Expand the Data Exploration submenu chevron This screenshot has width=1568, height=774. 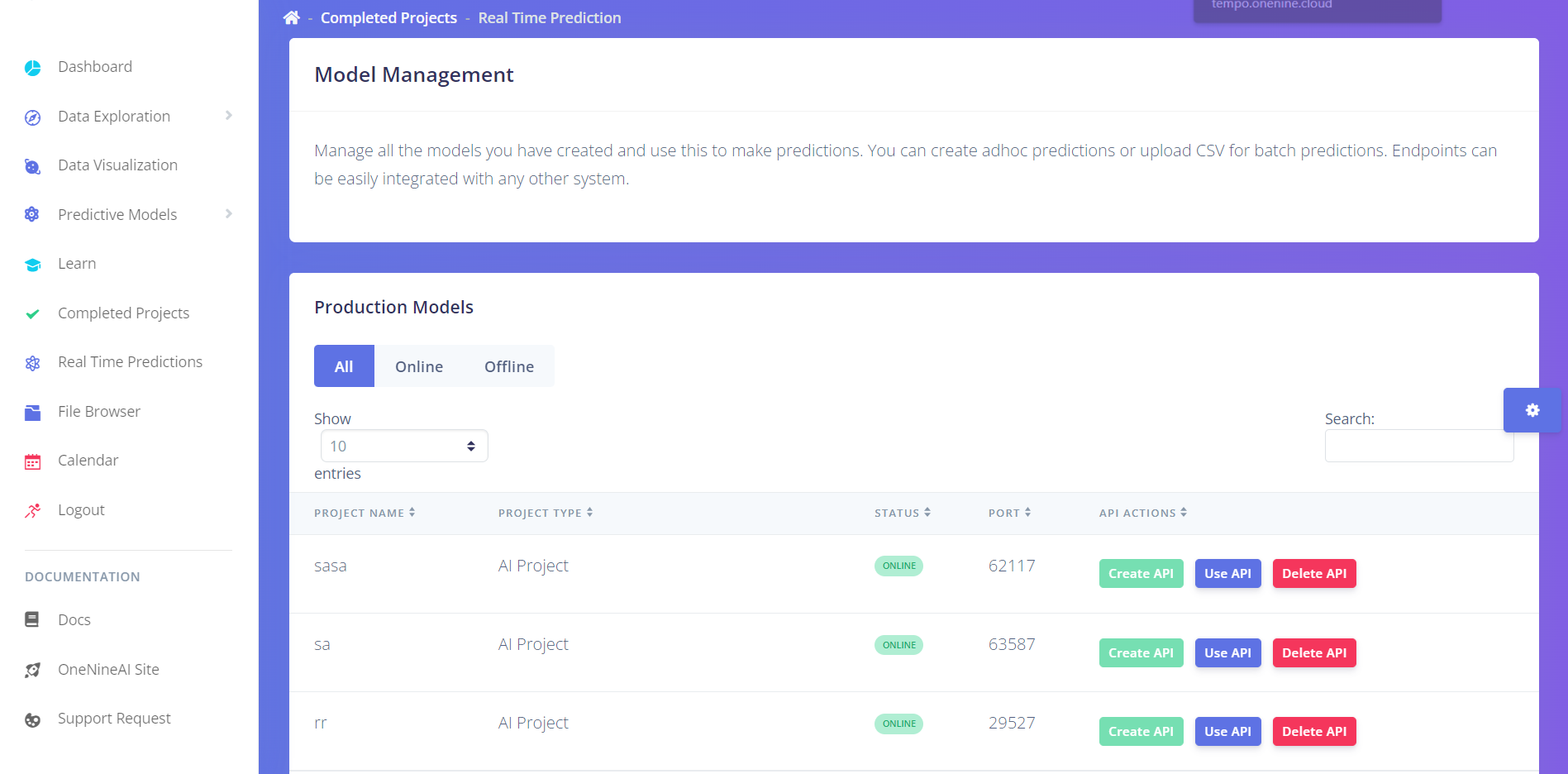pos(229,116)
